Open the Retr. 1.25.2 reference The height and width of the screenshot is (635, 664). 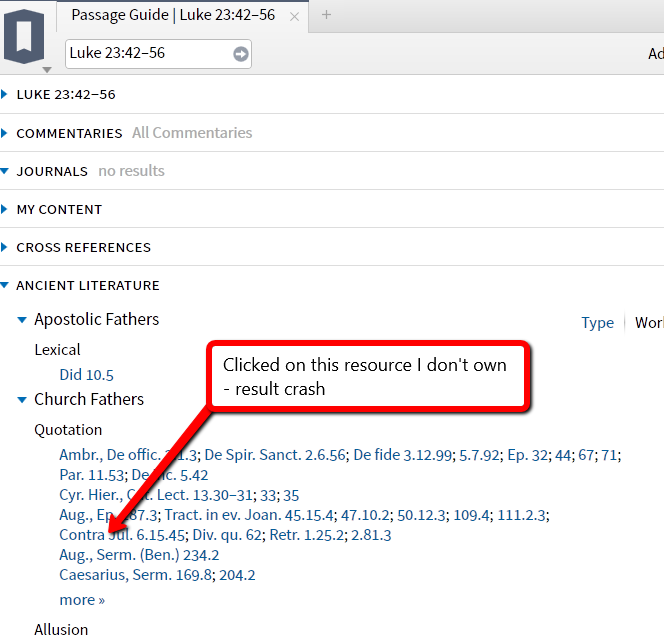pyautogui.click(x=306, y=535)
